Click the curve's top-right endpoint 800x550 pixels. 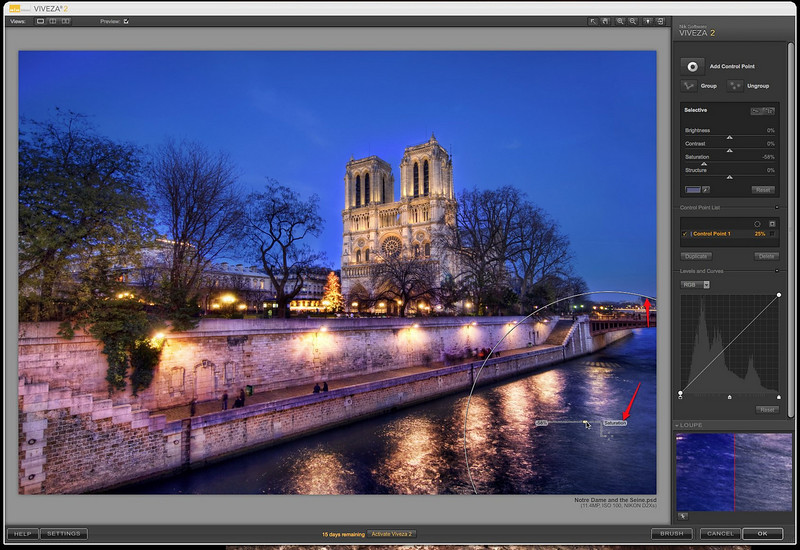point(779,295)
